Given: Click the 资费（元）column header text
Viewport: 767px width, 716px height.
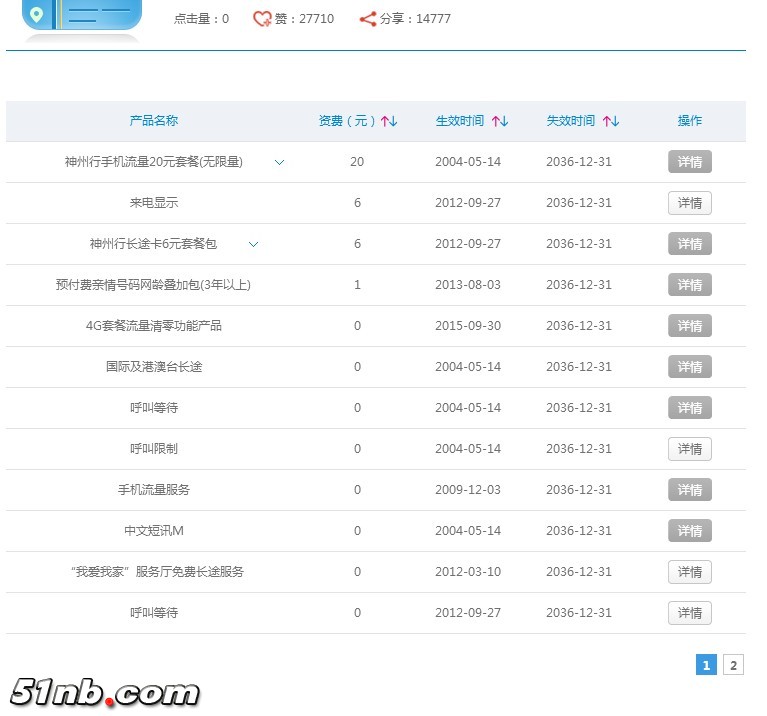Looking at the screenshot, I should pyautogui.click(x=347, y=121).
